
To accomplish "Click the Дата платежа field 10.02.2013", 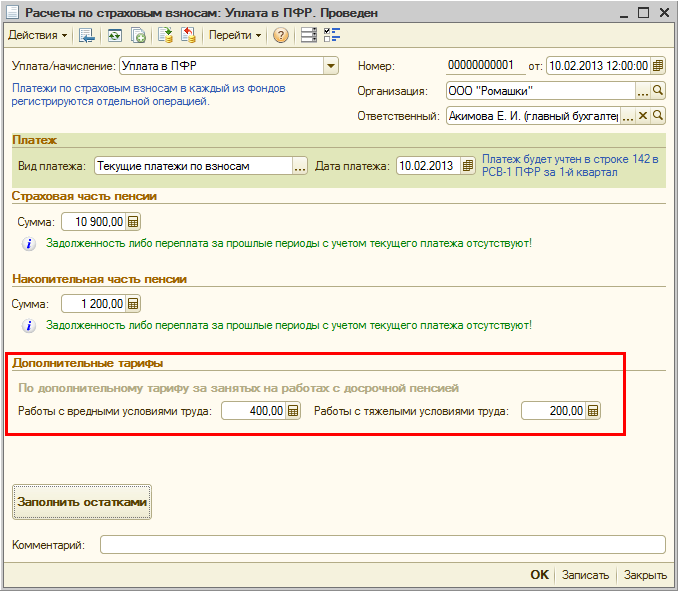I will point(429,166).
